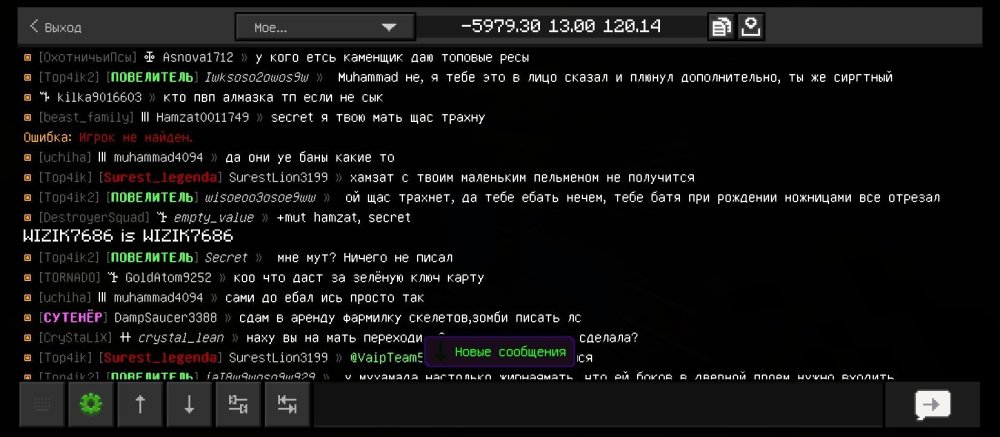Tap the [beast_family] clan tag
Screen dimensions: 1000x437
(86, 117)
